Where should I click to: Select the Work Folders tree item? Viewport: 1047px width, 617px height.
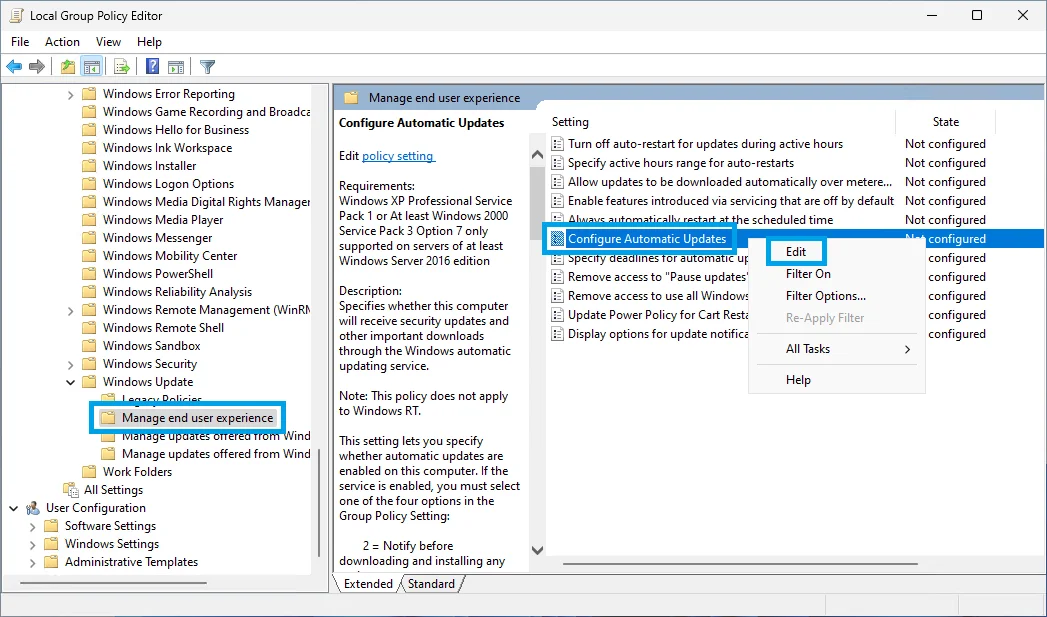tap(137, 472)
